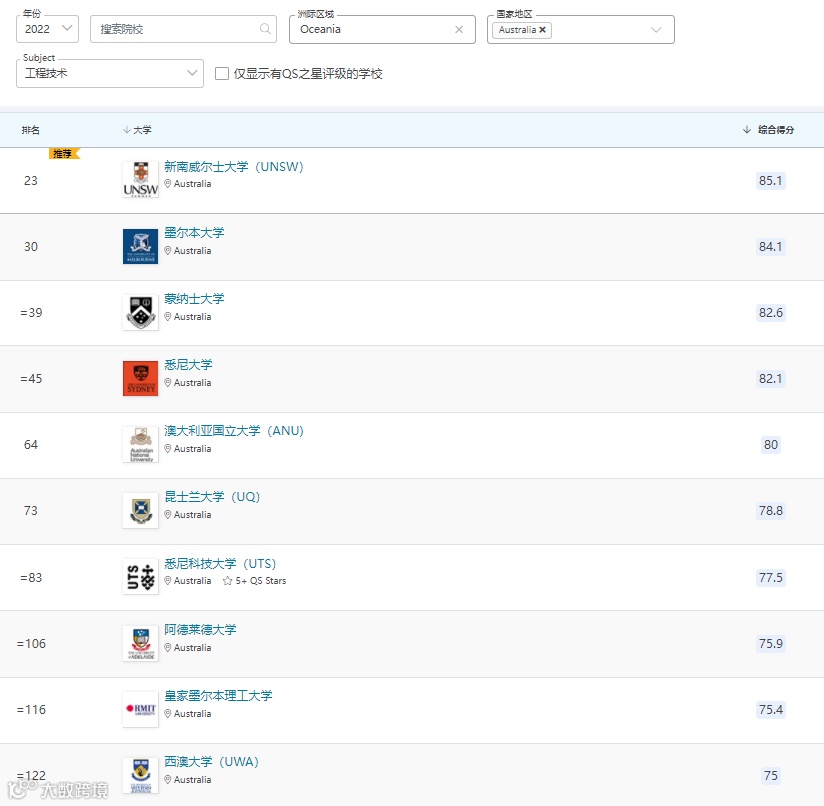Click rank =106 in 阿德莱德大学 row
824x806 pixels.
tap(31, 644)
